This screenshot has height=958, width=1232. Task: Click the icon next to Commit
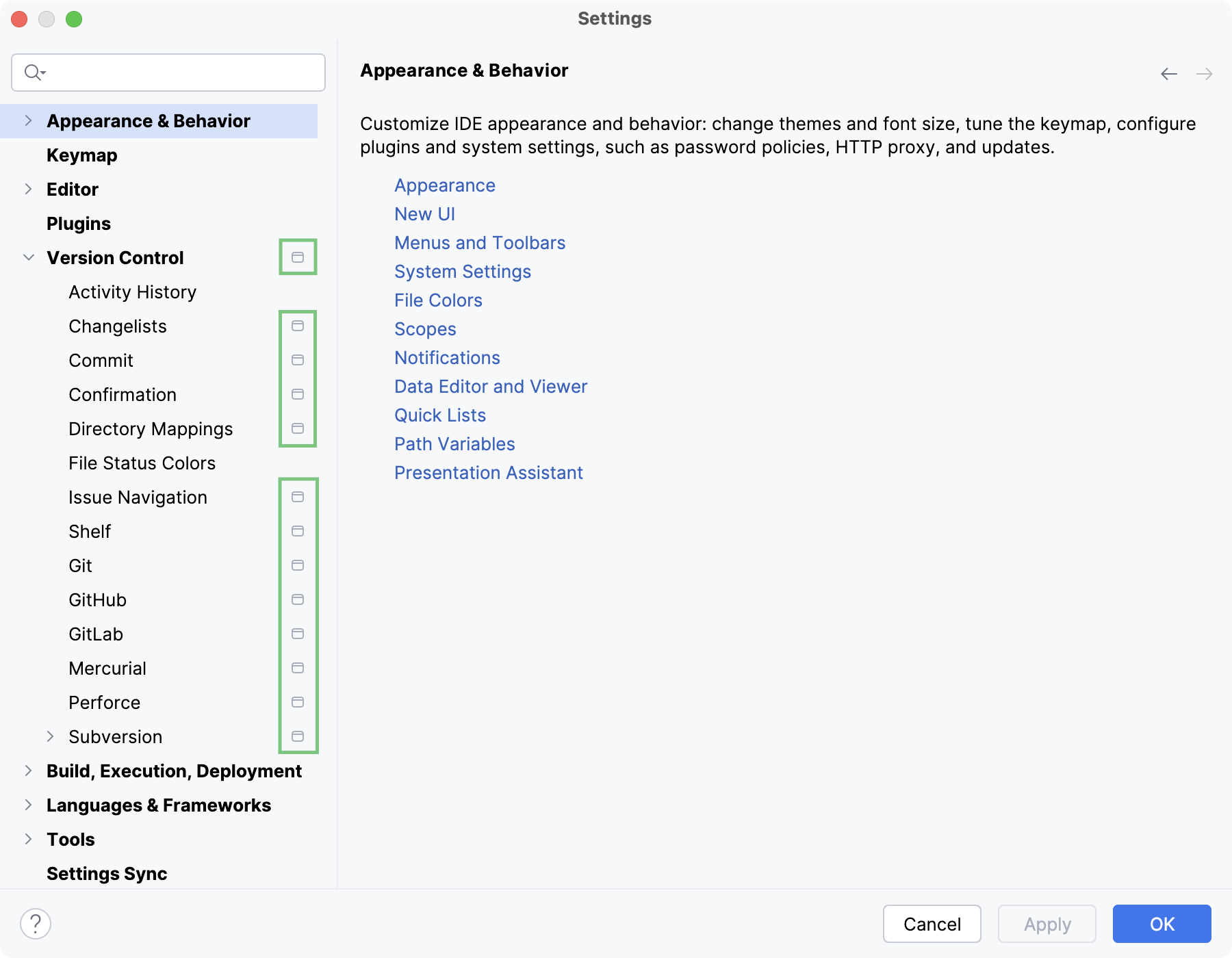tap(298, 360)
